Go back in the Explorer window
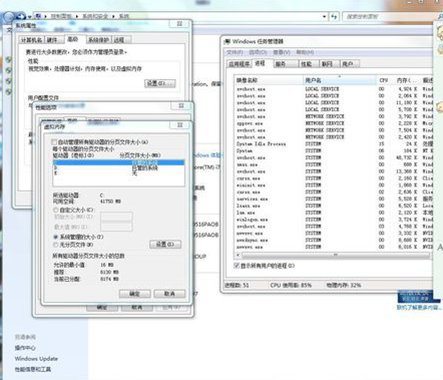 [9, 16]
